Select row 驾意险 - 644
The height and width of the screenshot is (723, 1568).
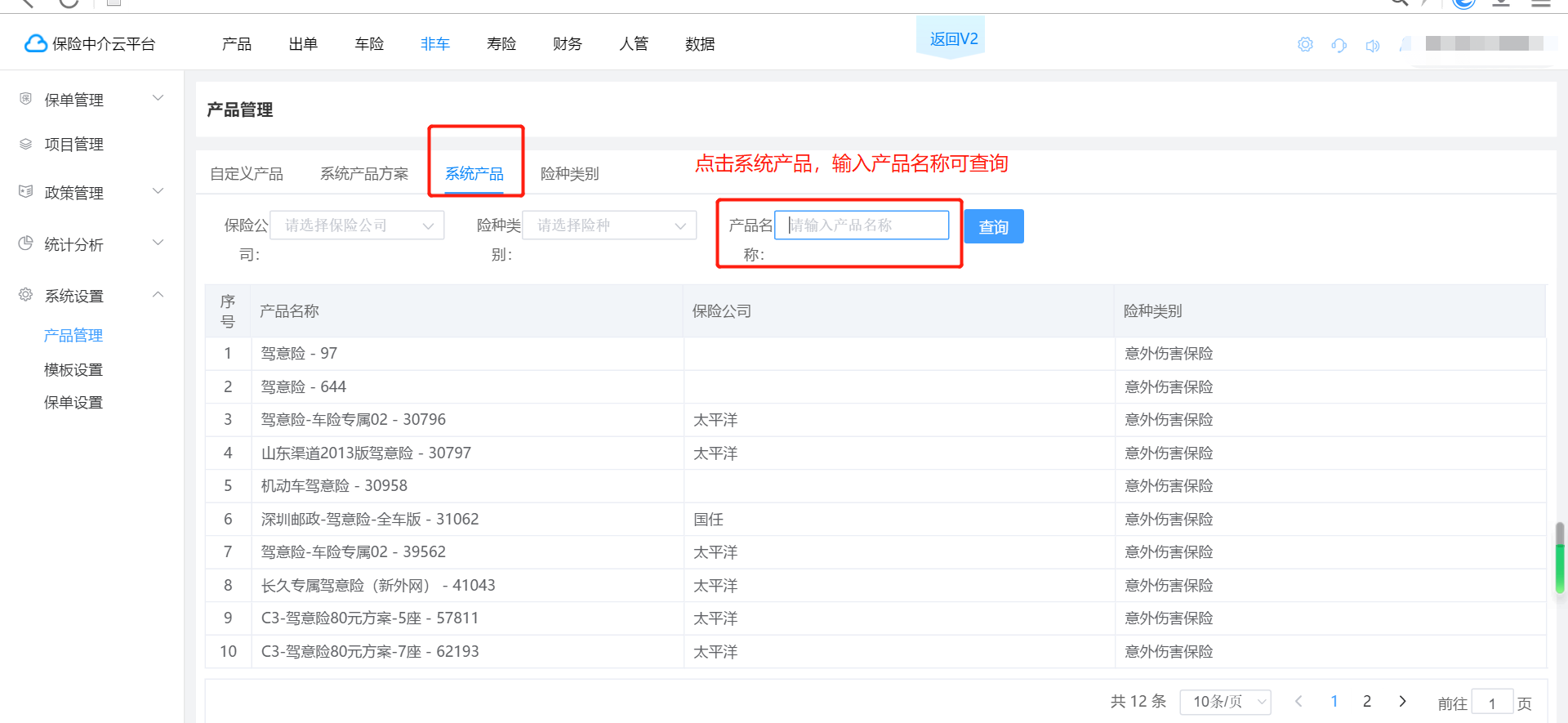coord(875,387)
